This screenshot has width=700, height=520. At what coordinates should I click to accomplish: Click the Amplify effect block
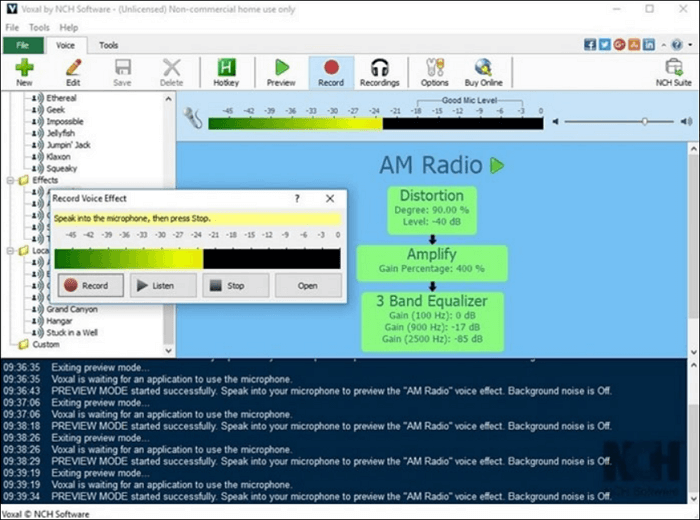(x=432, y=263)
